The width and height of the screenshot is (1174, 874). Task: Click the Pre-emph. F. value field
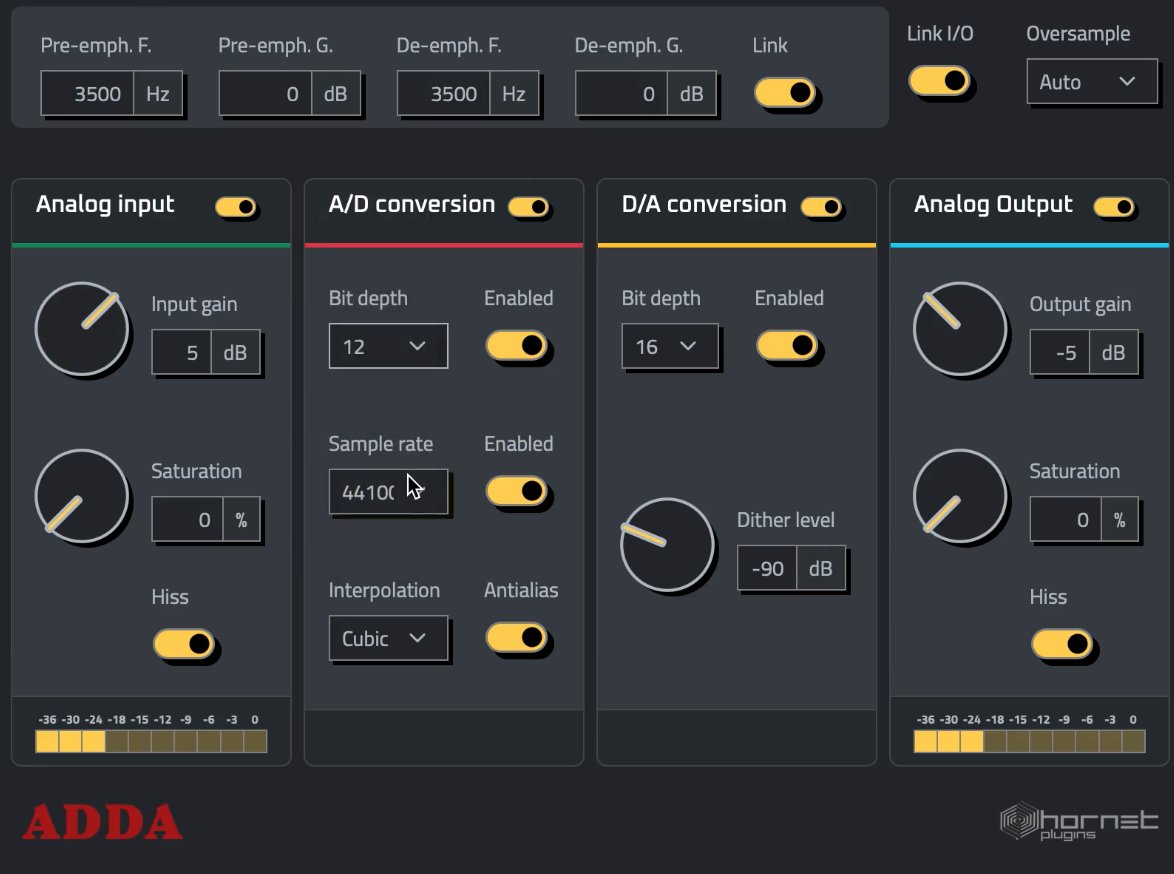coord(88,94)
